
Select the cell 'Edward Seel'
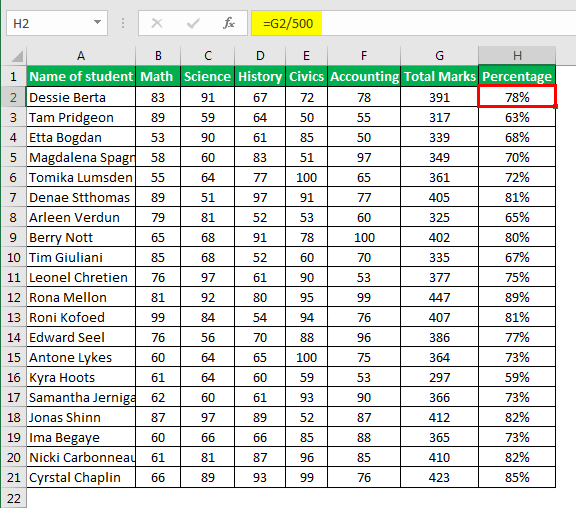[81, 337]
